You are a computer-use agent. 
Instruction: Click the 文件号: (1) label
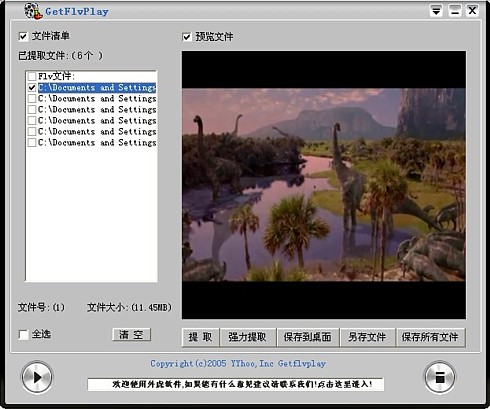[x=41, y=307]
